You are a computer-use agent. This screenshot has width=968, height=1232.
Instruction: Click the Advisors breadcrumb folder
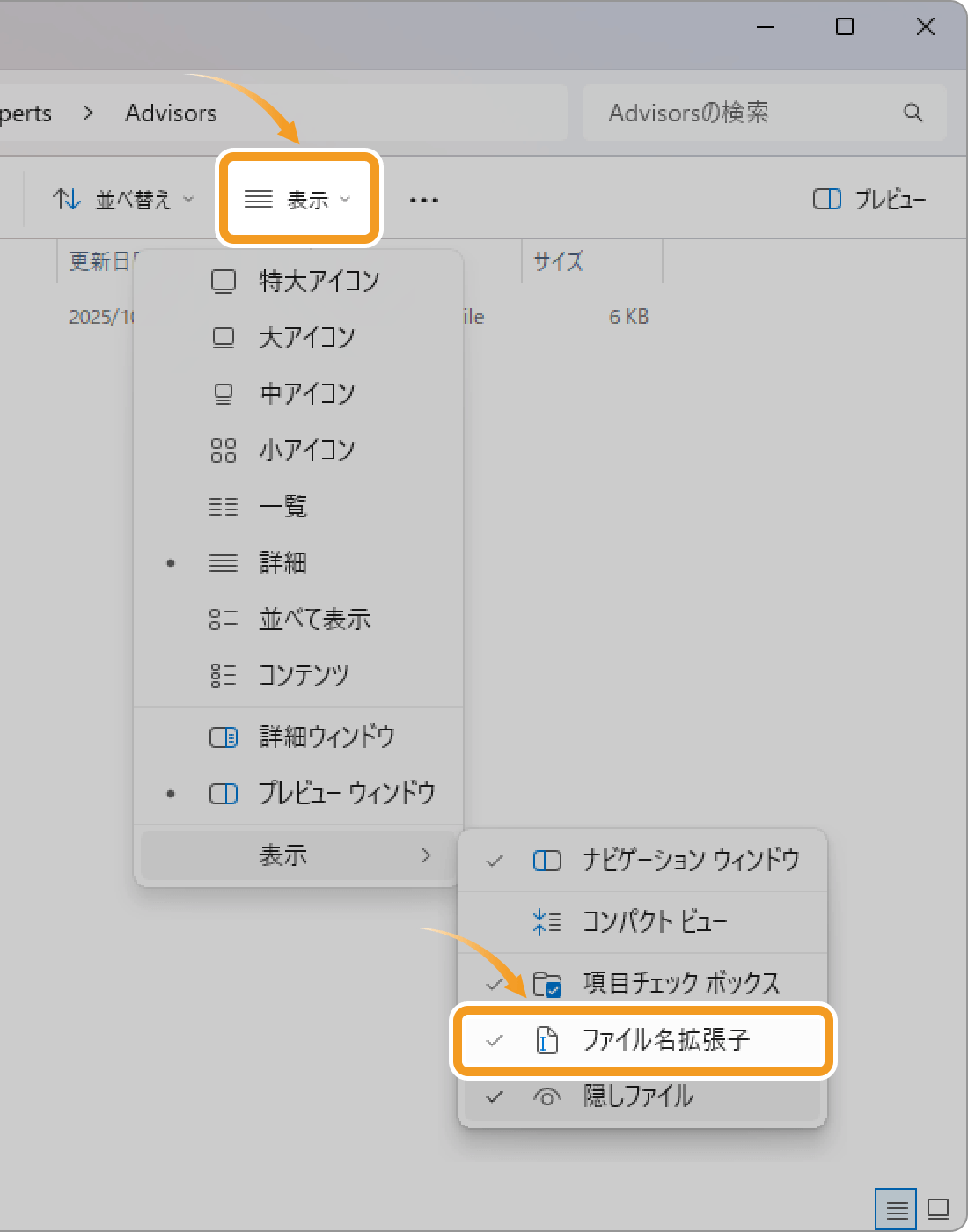171,114
